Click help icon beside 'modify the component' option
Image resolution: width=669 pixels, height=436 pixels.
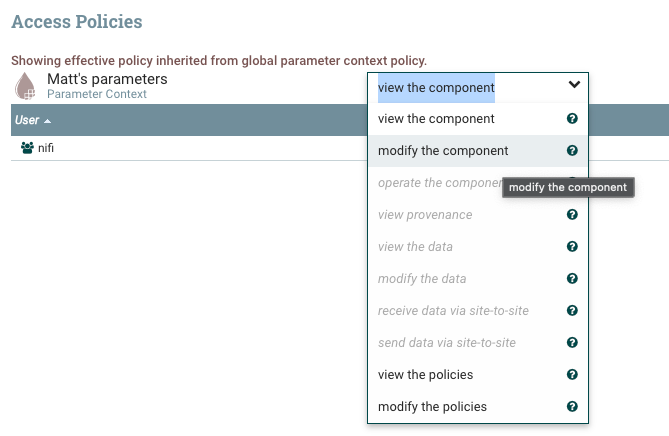tap(572, 151)
